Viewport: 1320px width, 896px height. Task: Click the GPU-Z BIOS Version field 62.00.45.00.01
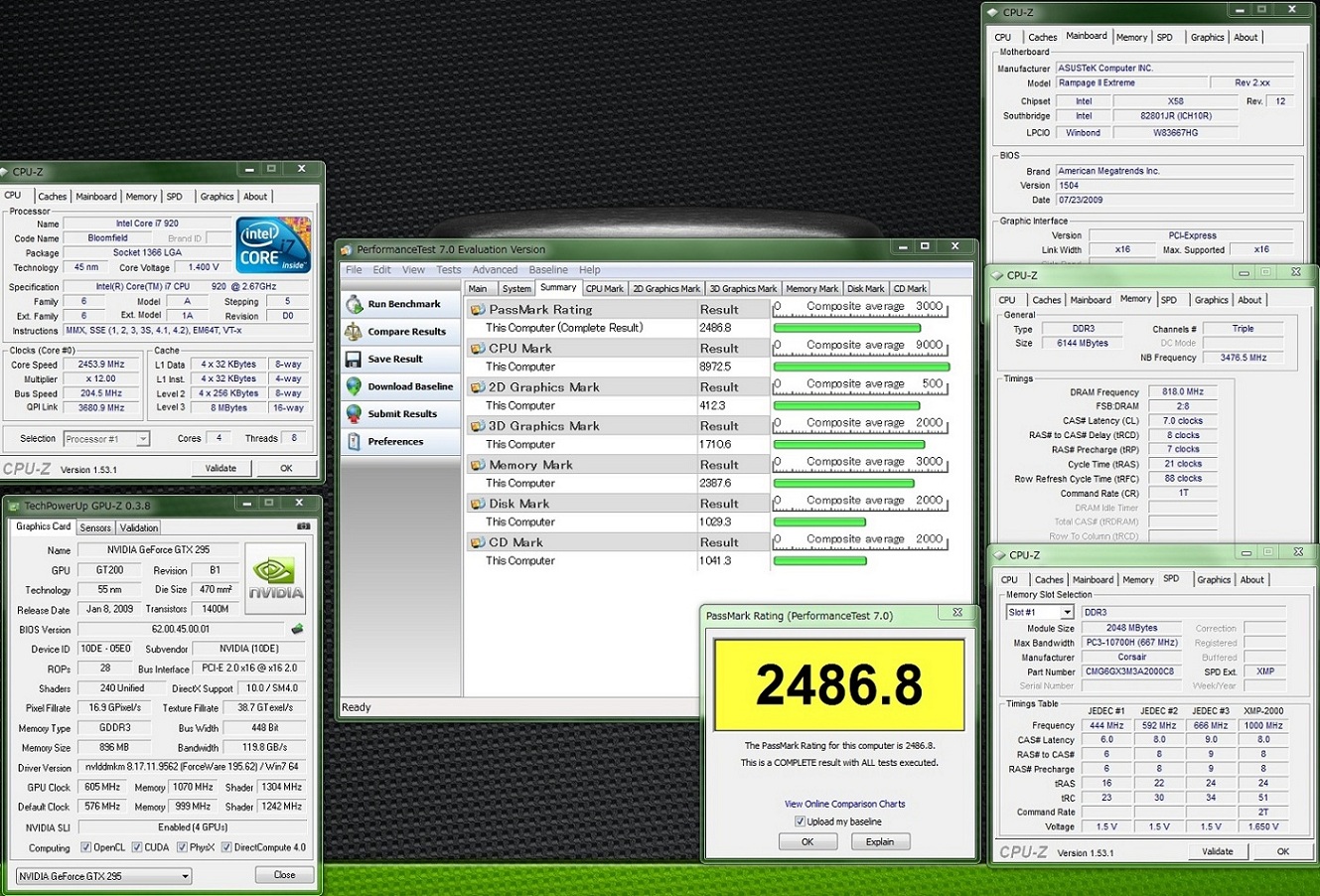pos(181,629)
